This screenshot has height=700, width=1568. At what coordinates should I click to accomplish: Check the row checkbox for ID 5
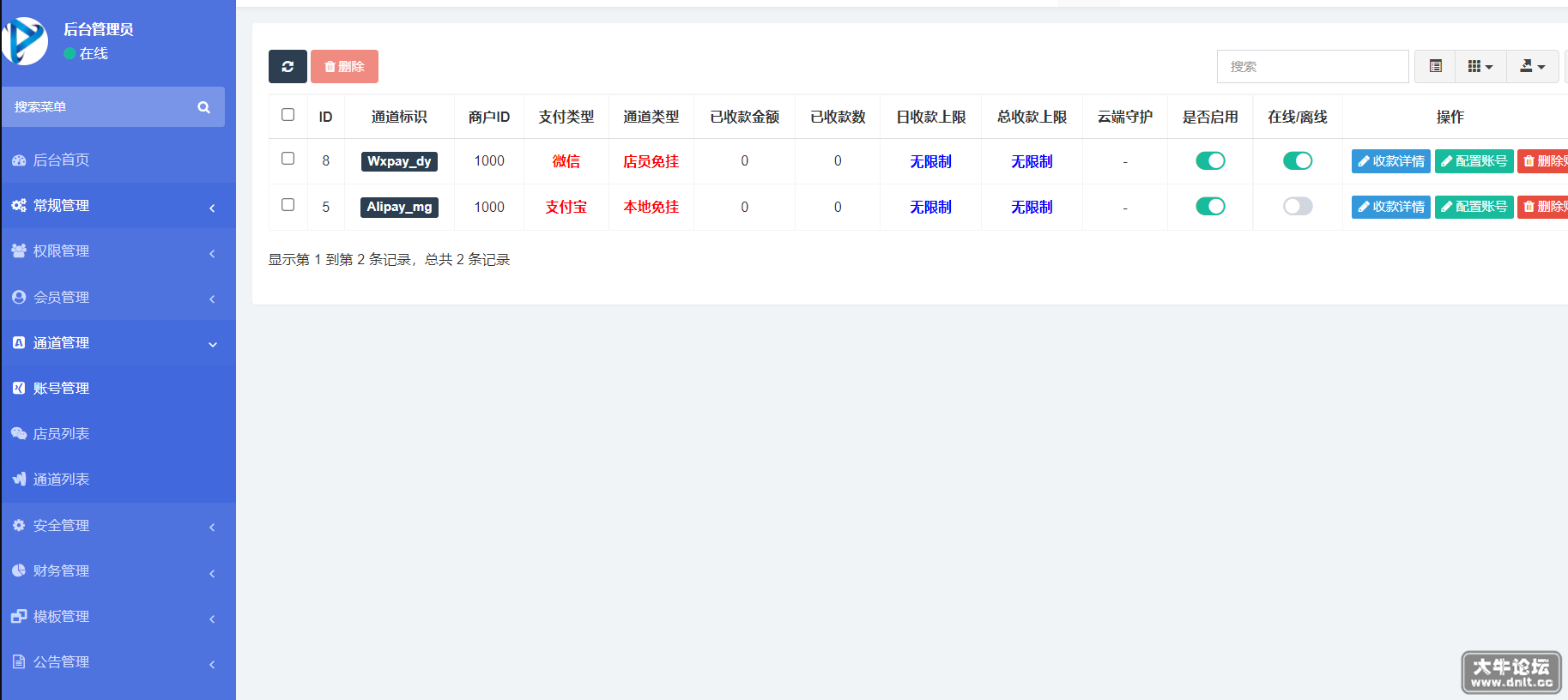(288, 205)
